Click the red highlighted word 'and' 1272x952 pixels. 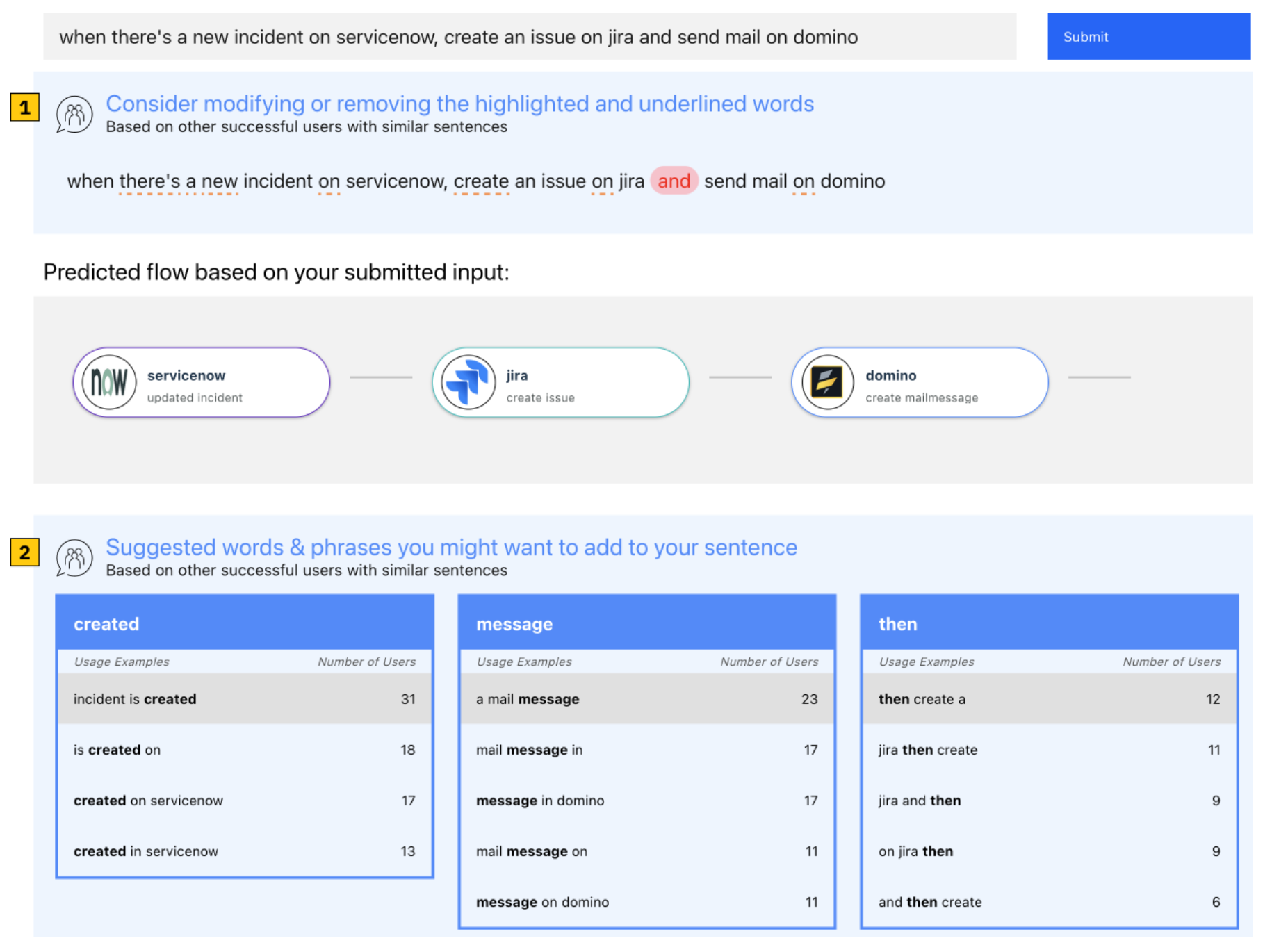pyautogui.click(x=674, y=181)
